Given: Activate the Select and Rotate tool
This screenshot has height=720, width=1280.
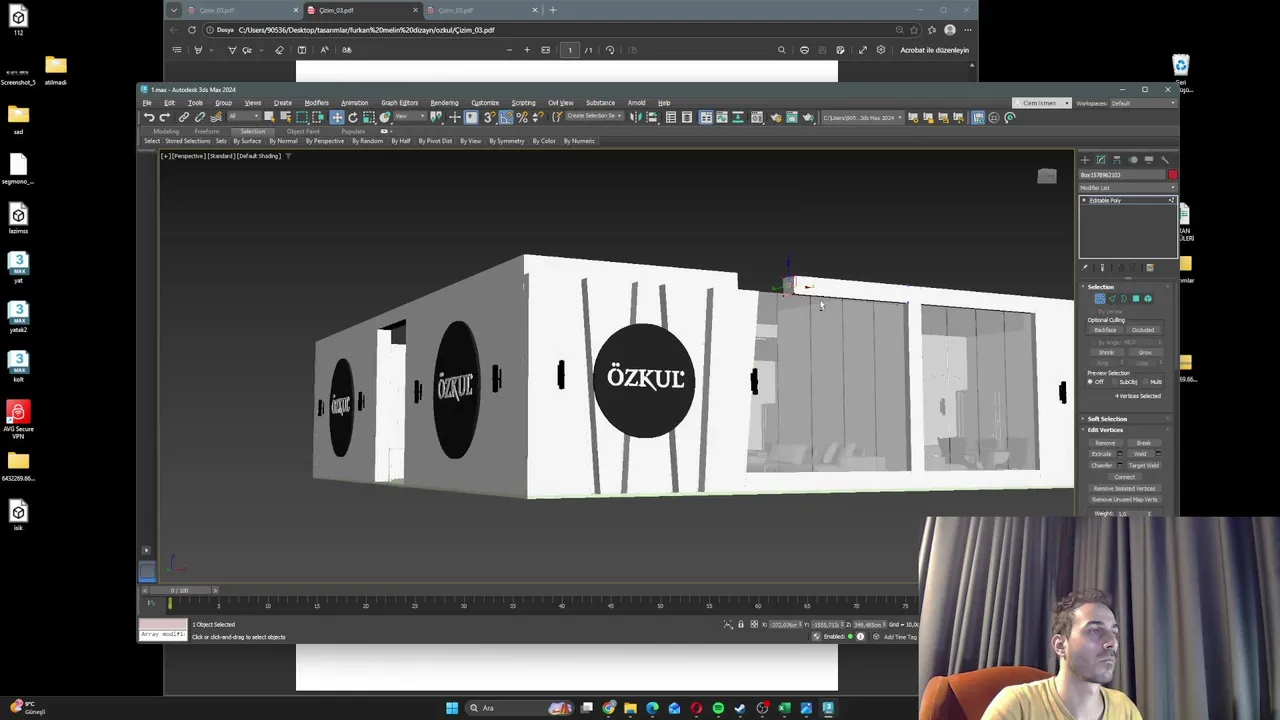Looking at the screenshot, I should pyautogui.click(x=353, y=117).
